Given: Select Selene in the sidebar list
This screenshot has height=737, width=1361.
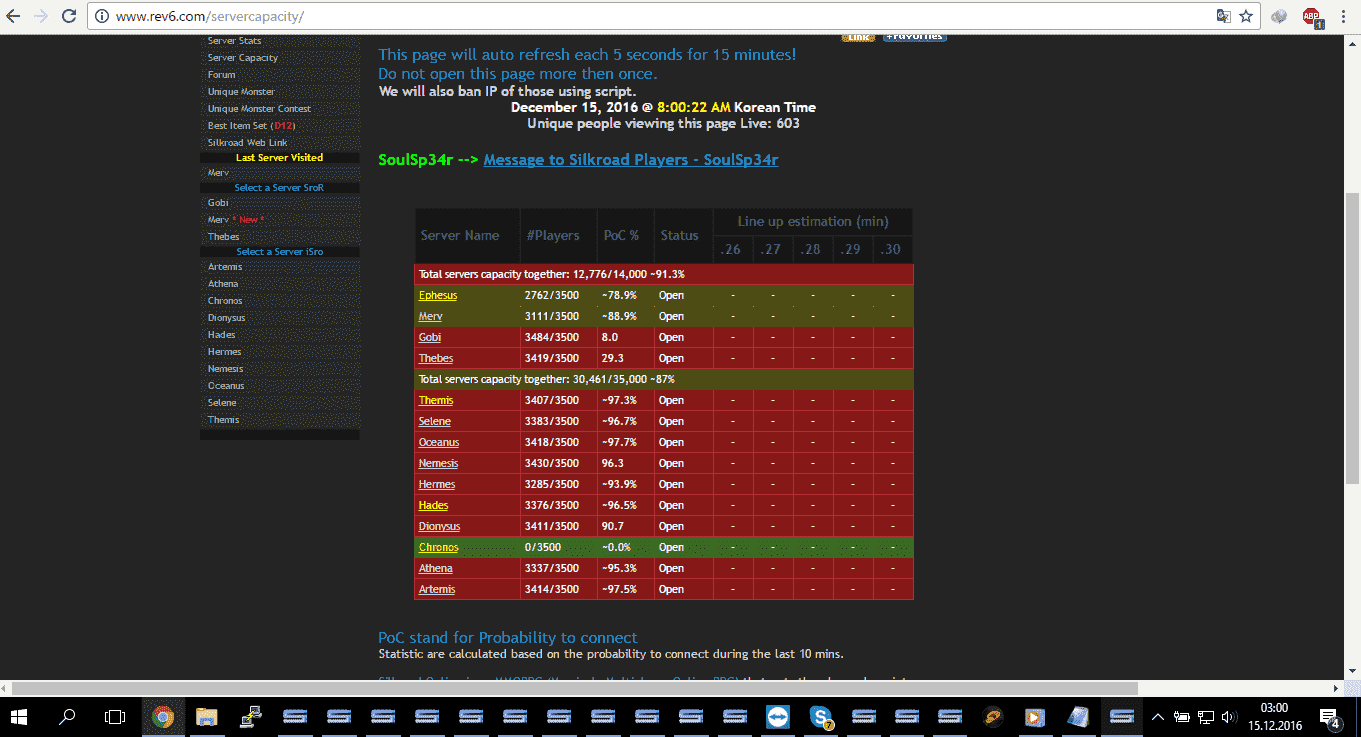Looking at the screenshot, I should point(222,403).
